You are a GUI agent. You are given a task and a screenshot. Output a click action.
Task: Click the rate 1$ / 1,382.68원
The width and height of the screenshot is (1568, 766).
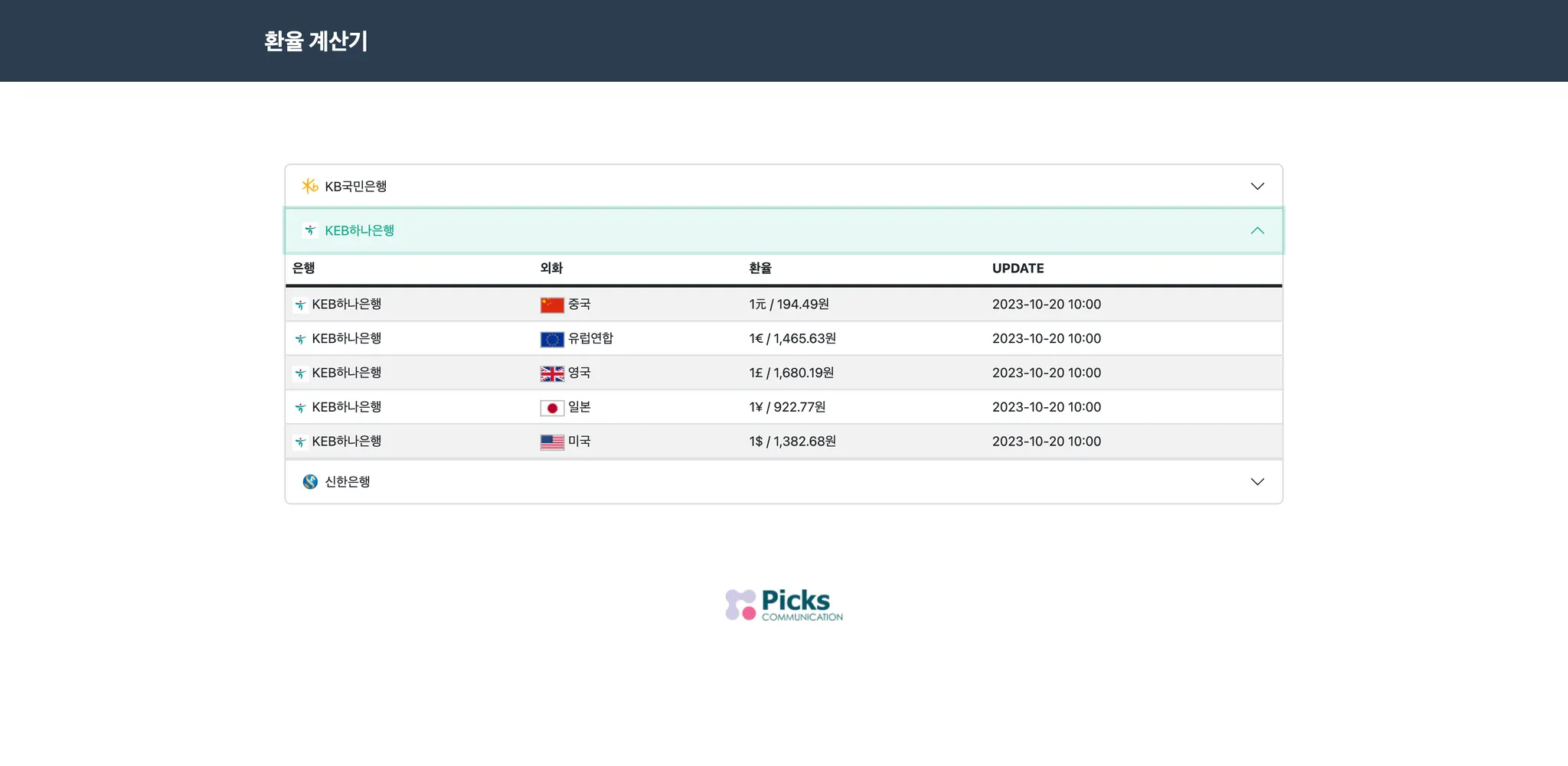tap(792, 442)
